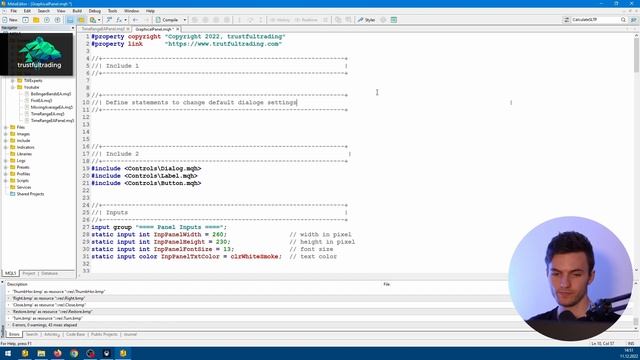Compile the current file
The image size is (640, 360).
[x=167, y=20]
